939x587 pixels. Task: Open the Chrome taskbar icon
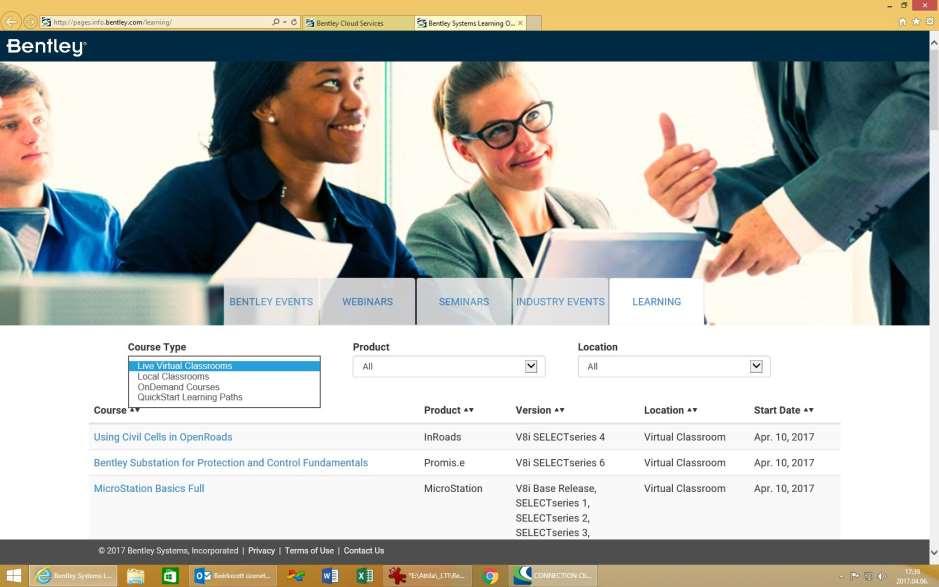[x=490, y=576]
